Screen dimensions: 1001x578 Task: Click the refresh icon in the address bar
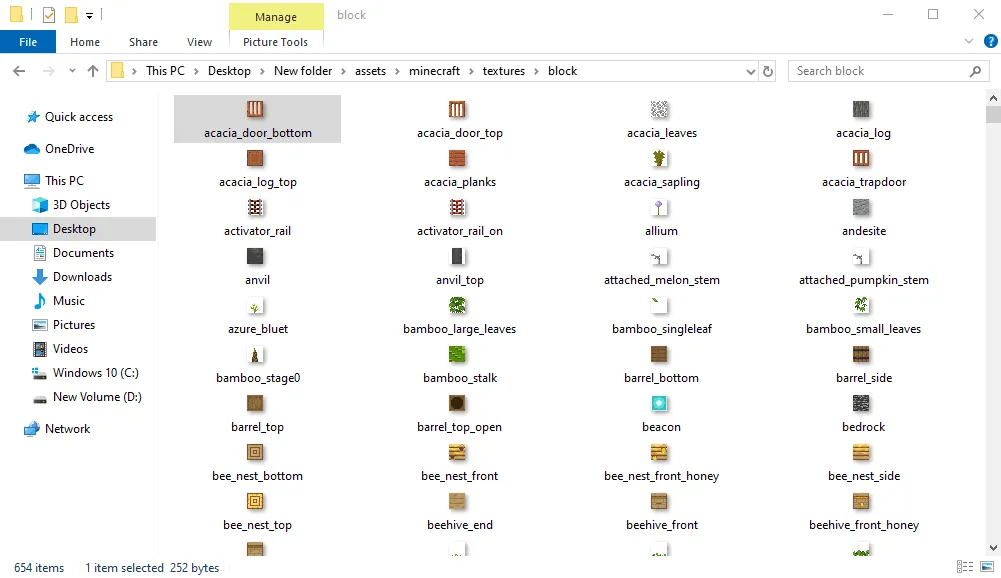tap(768, 71)
